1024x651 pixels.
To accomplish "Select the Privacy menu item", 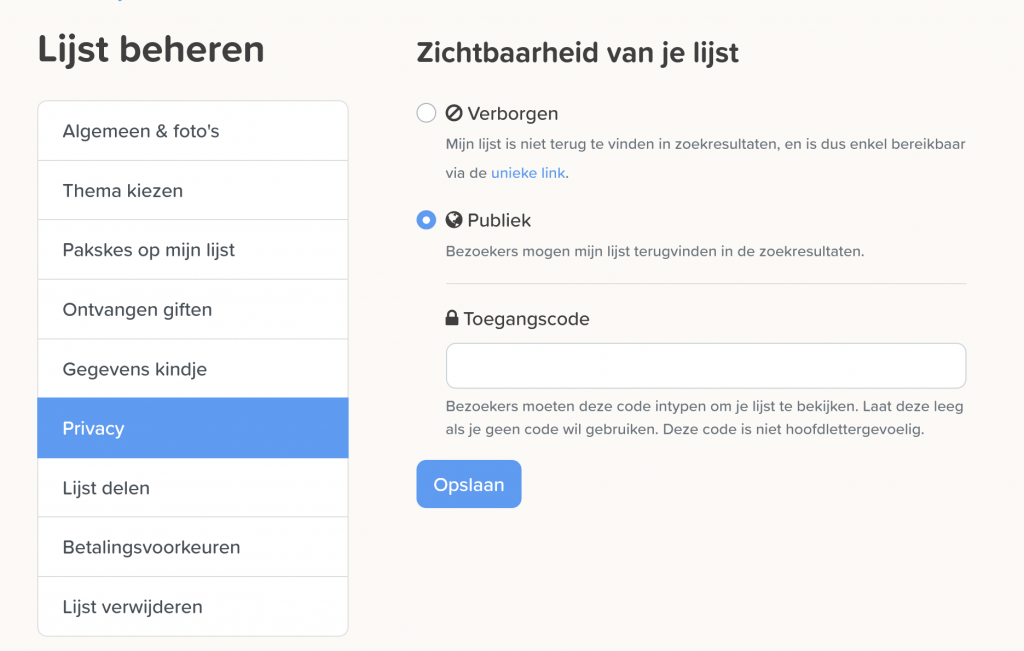I will pyautogui.click(x=193, y=428).
